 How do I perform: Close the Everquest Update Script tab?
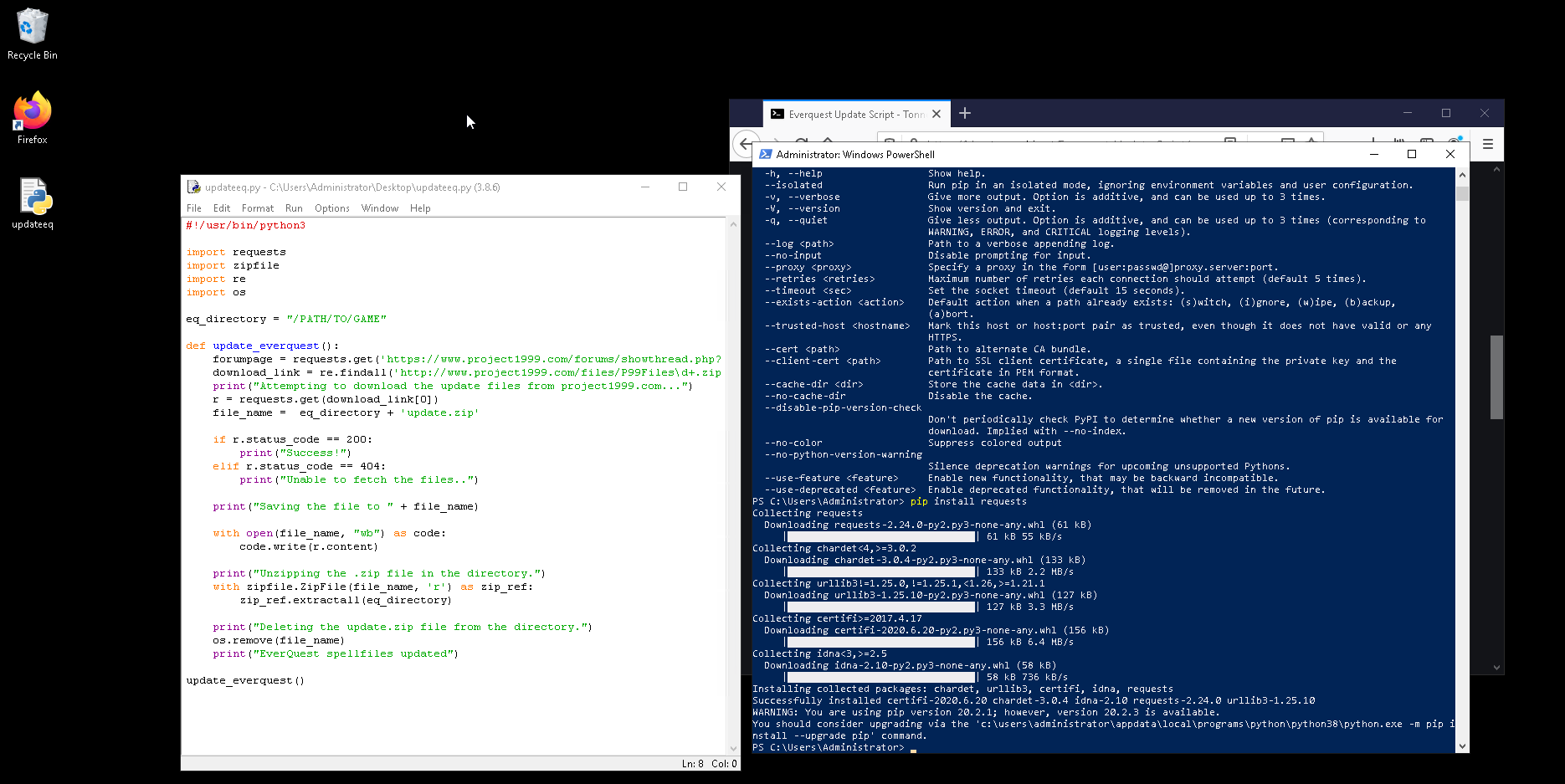[936, 114]
